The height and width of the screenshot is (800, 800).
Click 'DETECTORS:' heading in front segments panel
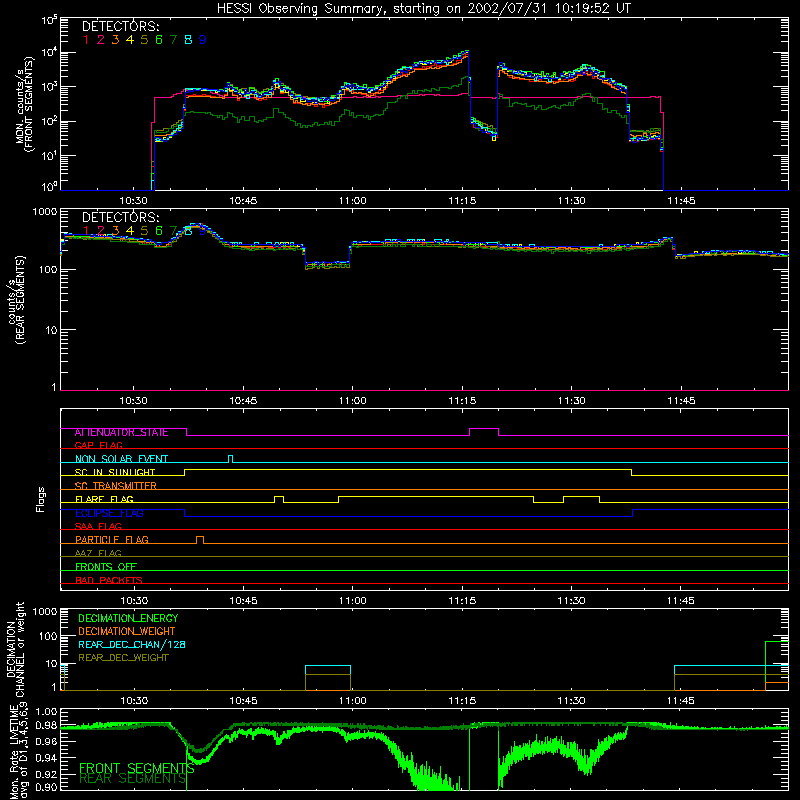click(x=121, y=26)
